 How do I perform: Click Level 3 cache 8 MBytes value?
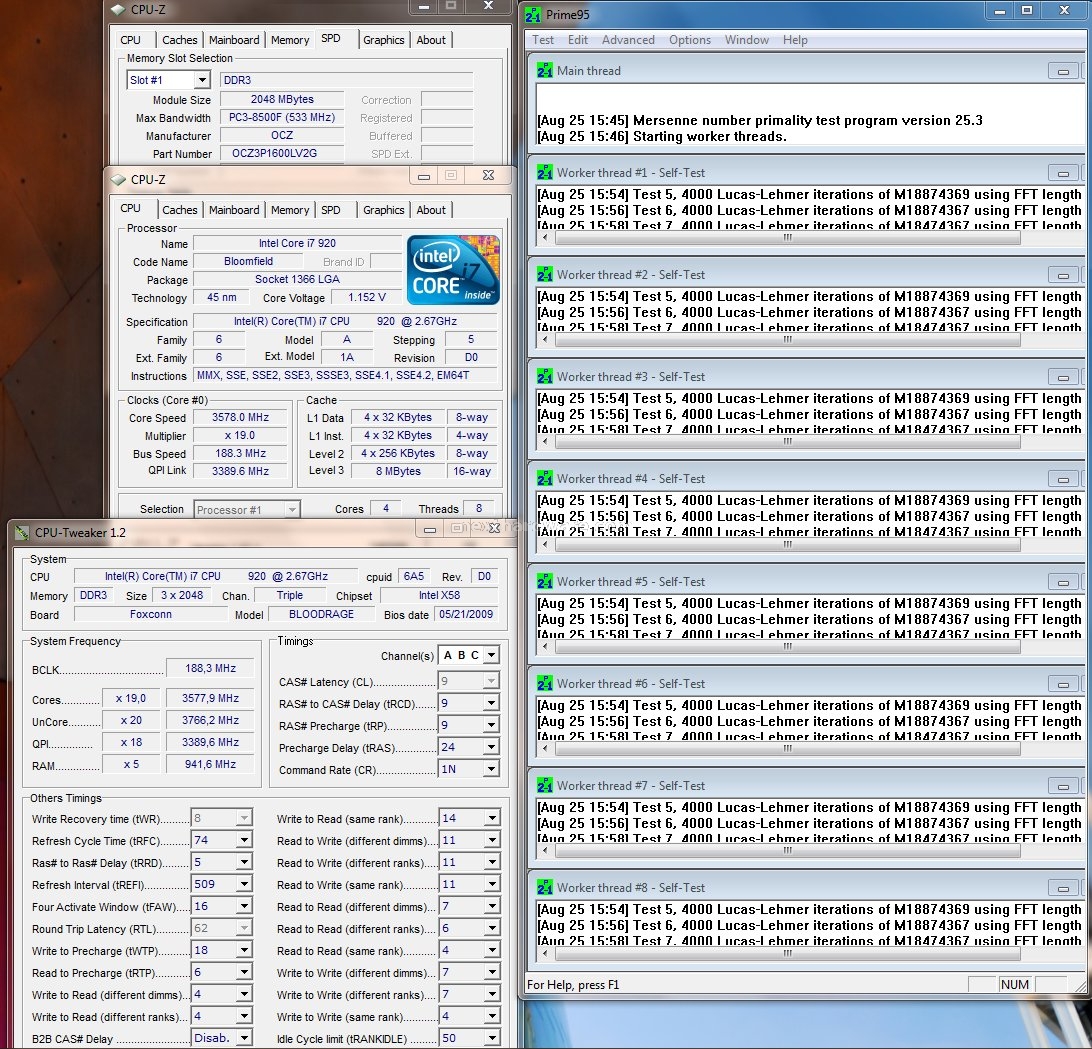(x=398, y=471)
